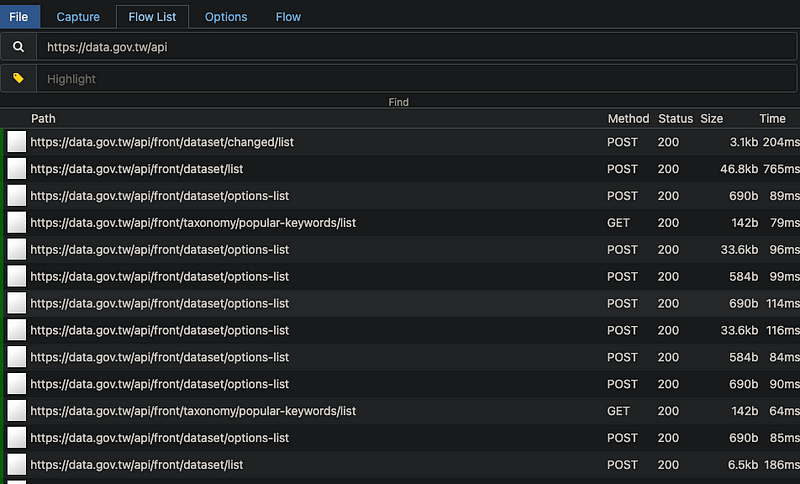This screenshot has width=800, height=484.
Task: Click into the Highlight input field
Action: [x=400, y=78]
